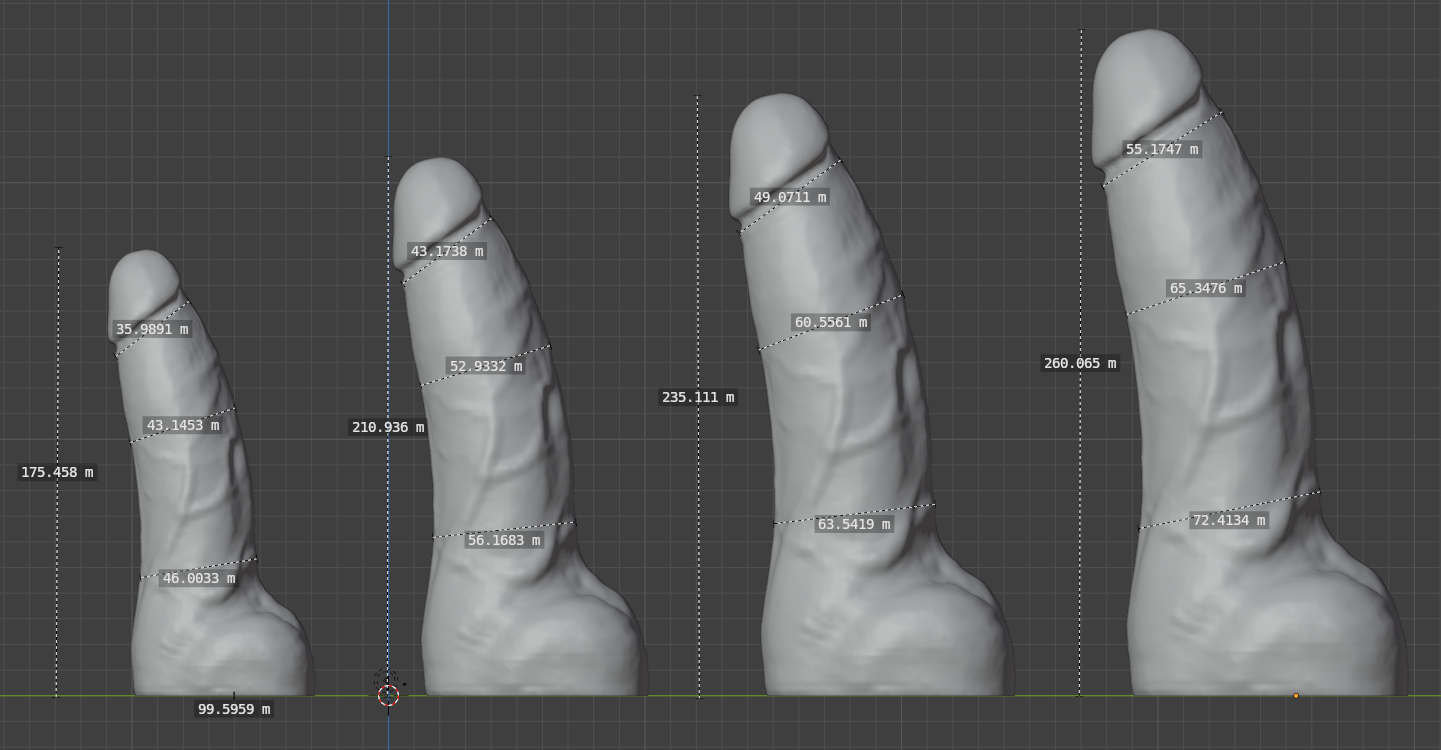Image resolution: width=1441 pixels, height=750 pixels.
Task: Click the 235.111 m height measurement label
Action: click(698, 397)
